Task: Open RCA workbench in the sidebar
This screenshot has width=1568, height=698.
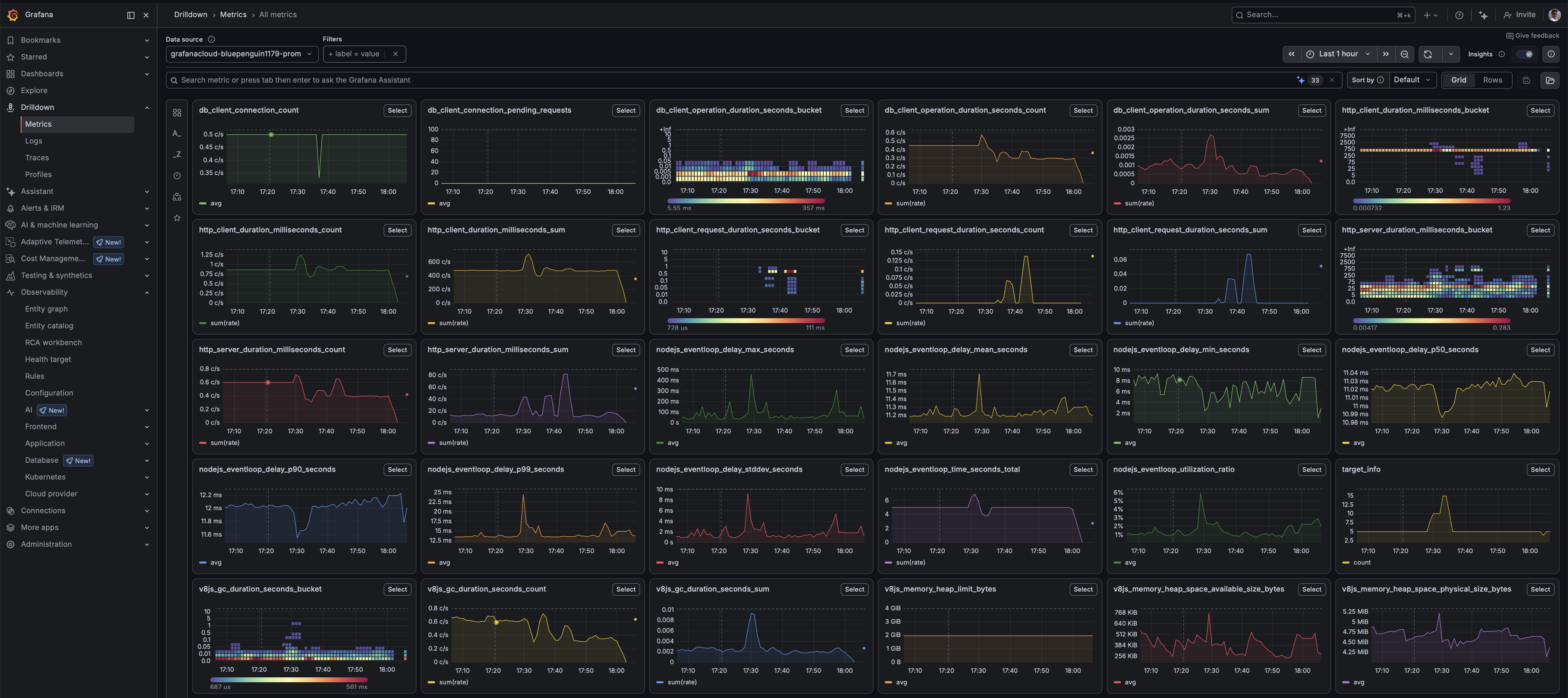Action: 53,343
